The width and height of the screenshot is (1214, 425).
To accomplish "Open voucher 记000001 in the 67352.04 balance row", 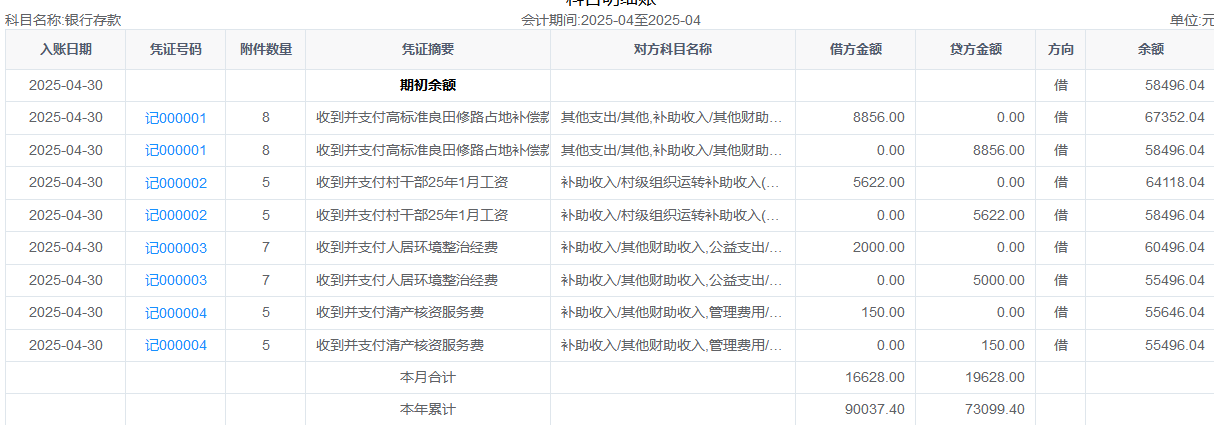I will (x=176, y=118).
